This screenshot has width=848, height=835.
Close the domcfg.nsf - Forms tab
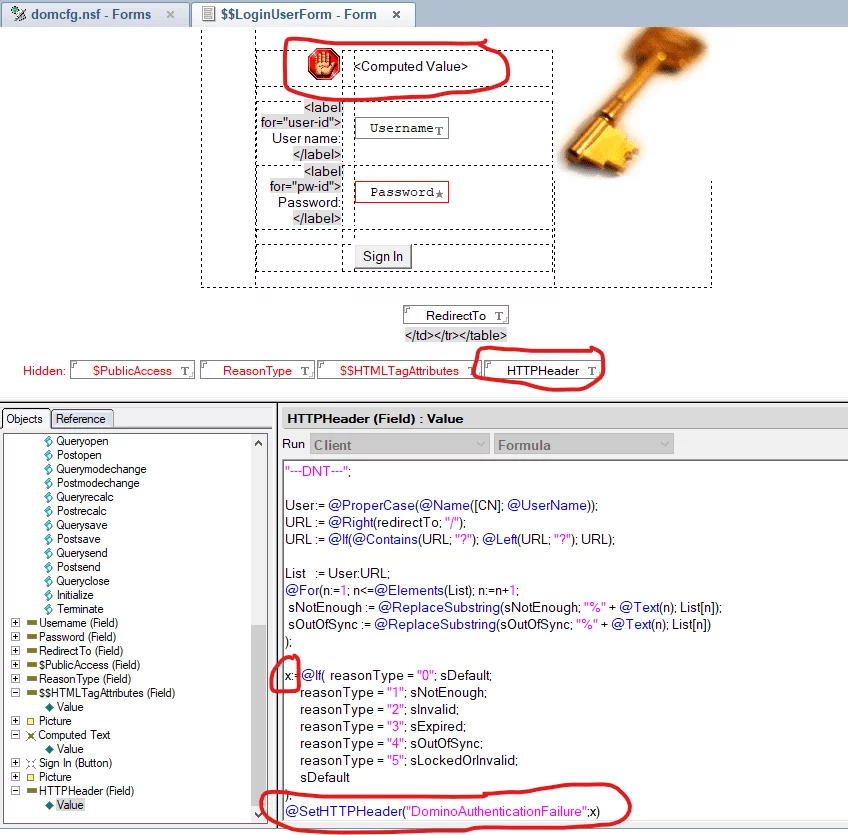[170, 14]
